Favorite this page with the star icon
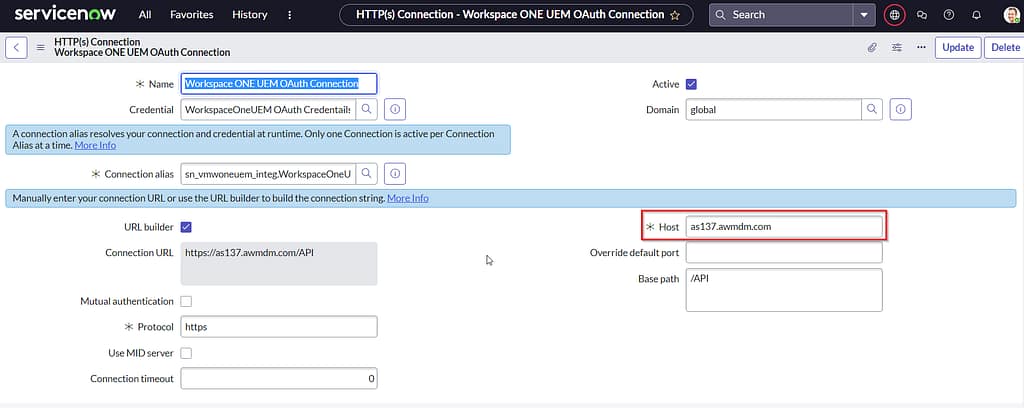The height and width of the screenshot is (408, 1024). (675, 15)
